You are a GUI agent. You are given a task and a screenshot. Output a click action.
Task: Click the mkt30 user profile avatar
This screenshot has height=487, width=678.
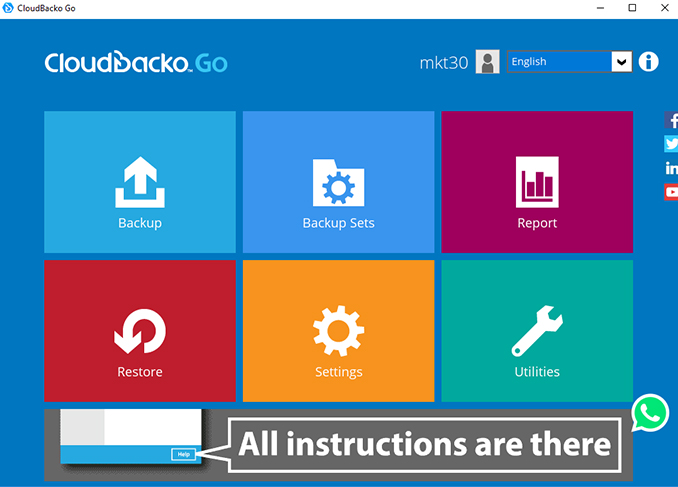(487, 62)
